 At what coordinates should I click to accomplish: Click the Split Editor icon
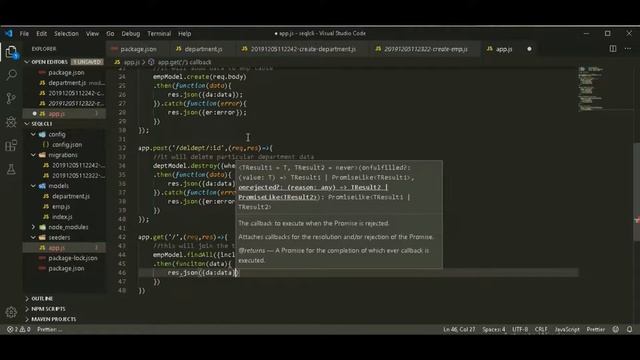(x=613, y=49)
